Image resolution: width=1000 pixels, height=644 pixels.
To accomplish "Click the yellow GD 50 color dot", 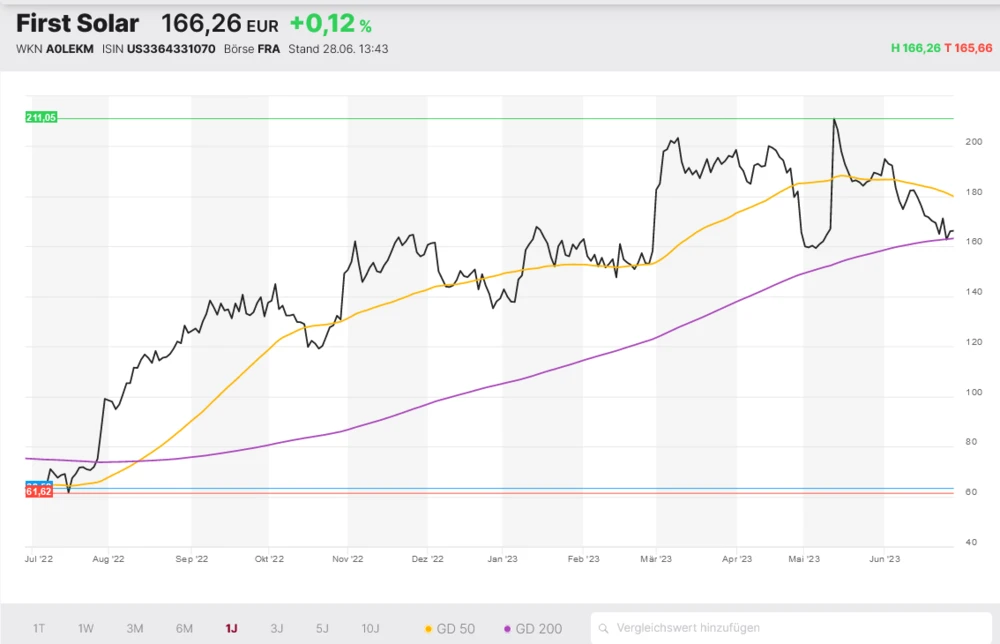I will [429, 629].
